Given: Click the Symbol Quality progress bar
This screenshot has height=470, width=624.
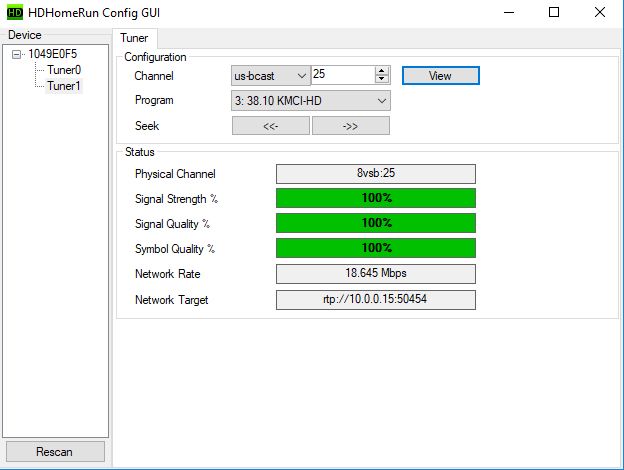Looking at the screenshot, I should pyautogui.click(x=376, y=248).
